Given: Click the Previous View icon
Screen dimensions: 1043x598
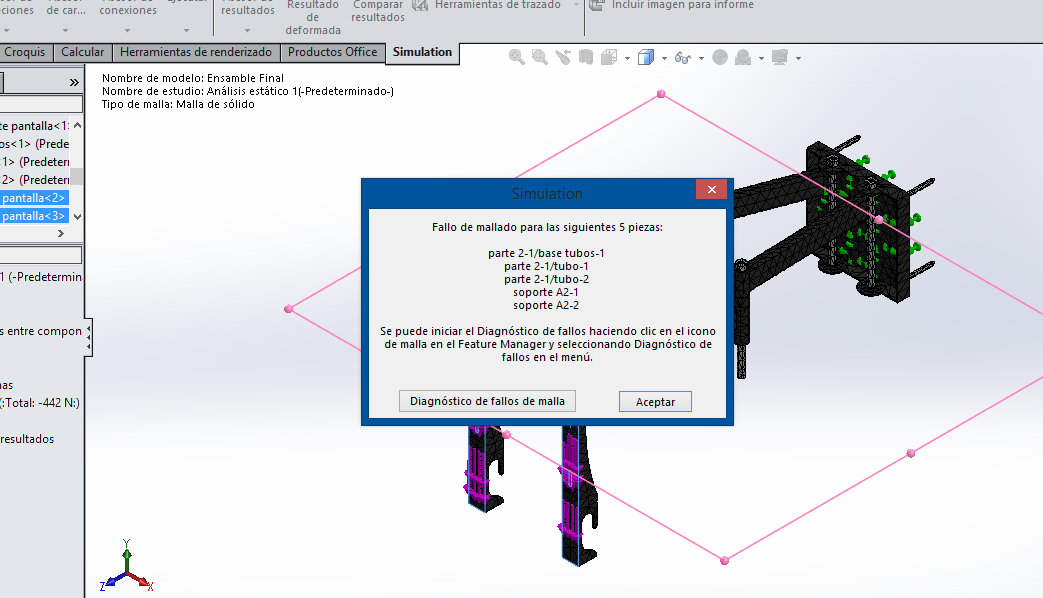Looking at the screenshot, I should (x=563, y=57).
